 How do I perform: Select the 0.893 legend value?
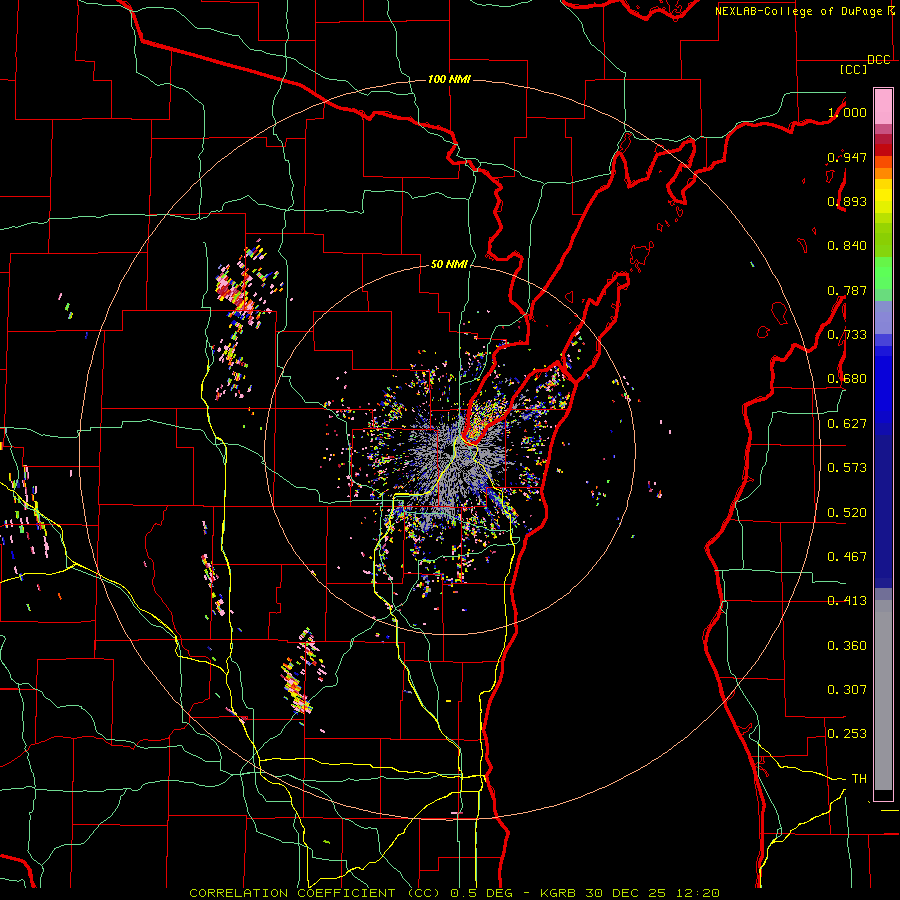(x=847, y=201)
